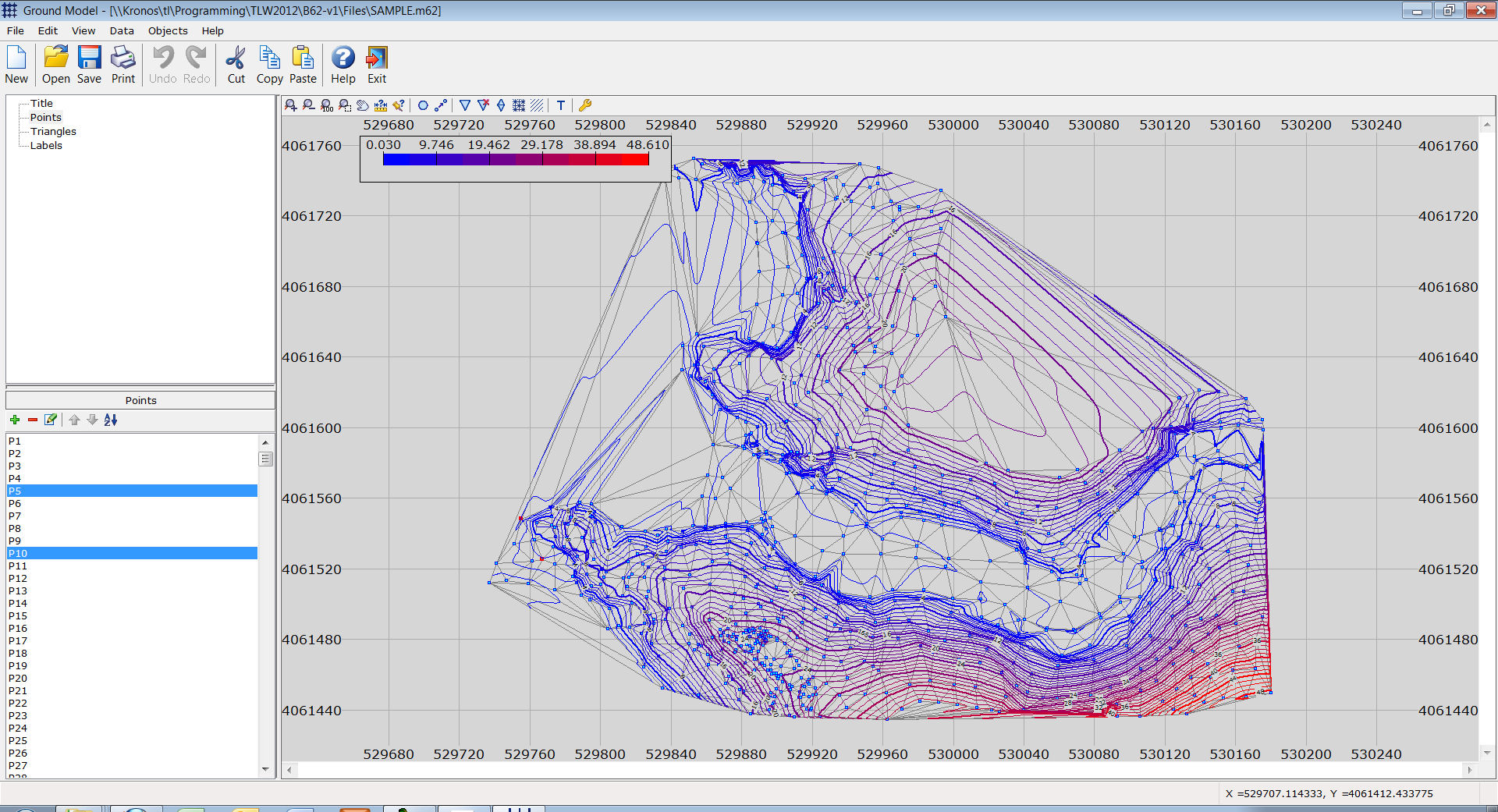Image resolution: width=1498 pixels, height=812 pixels.
Task: Click the add triangle tool icon
Action: [x=465, y=105]
